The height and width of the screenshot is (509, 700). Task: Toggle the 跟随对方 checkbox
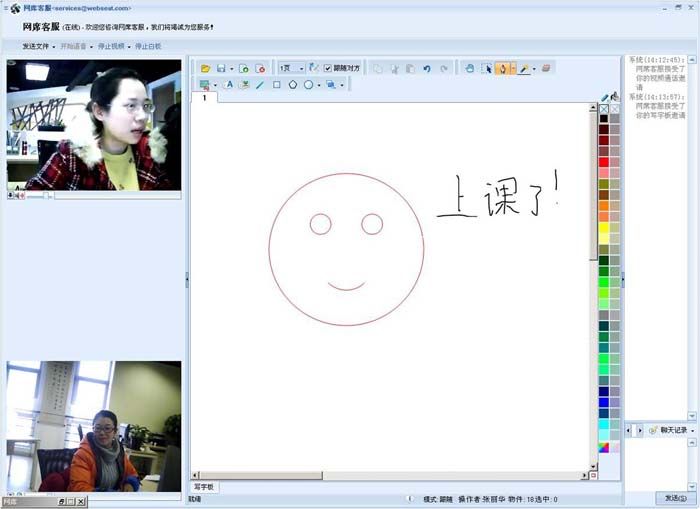328,68
